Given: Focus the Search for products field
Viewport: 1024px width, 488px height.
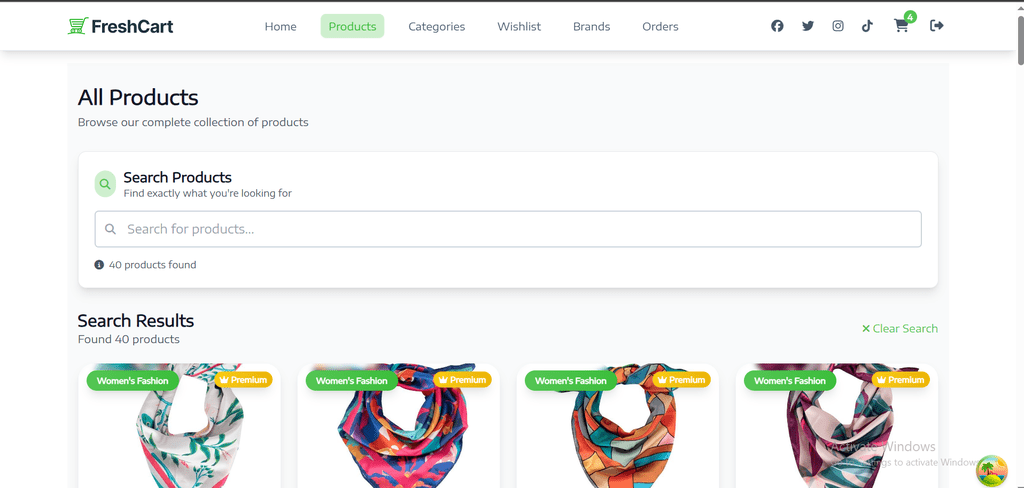Looking at the screenshot, I should pos(508,229).
